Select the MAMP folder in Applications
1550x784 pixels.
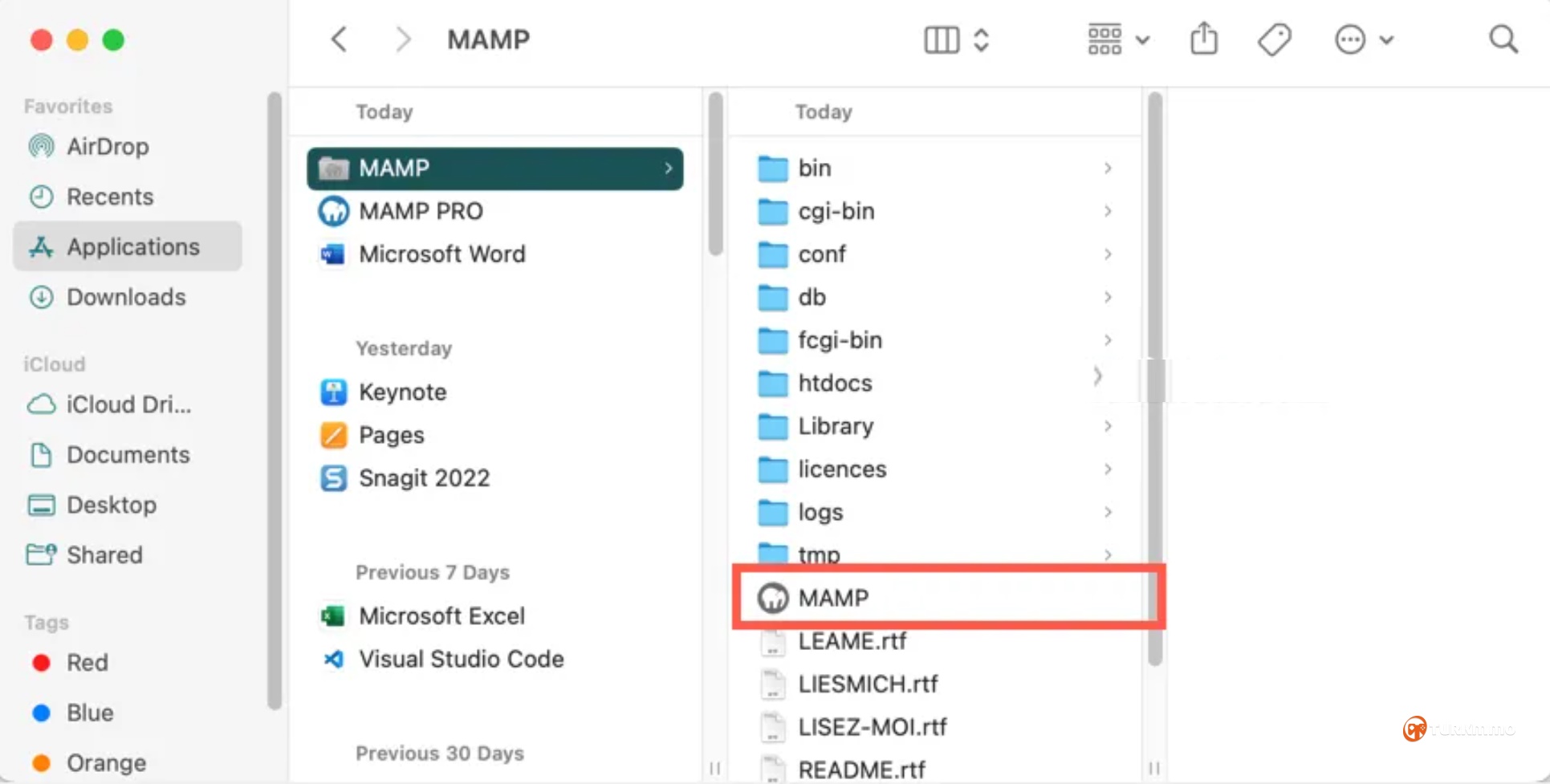[x=495, y=169]
